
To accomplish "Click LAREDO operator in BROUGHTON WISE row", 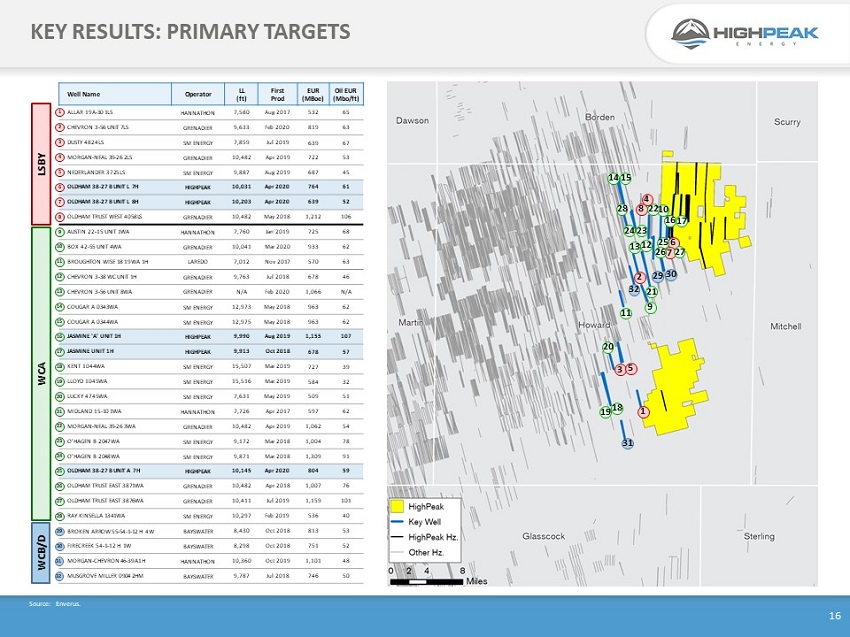I will click(x=198, y=262).
